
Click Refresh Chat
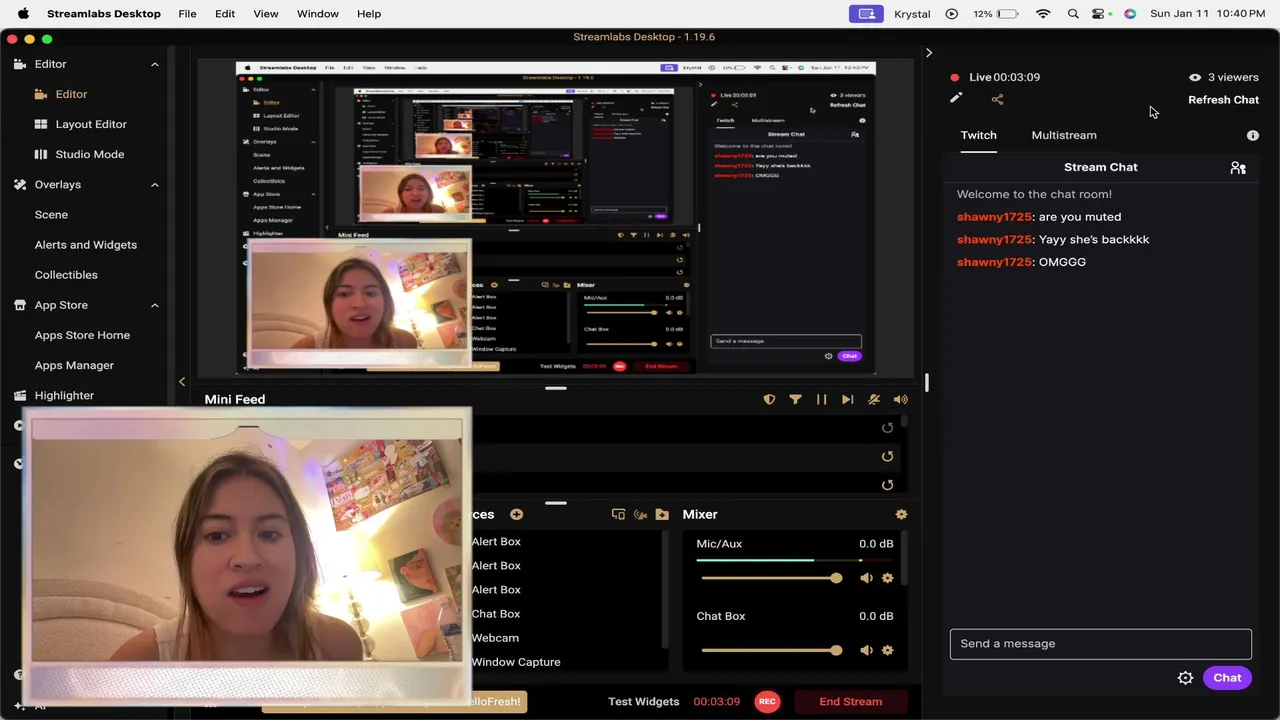point(1223,100)
